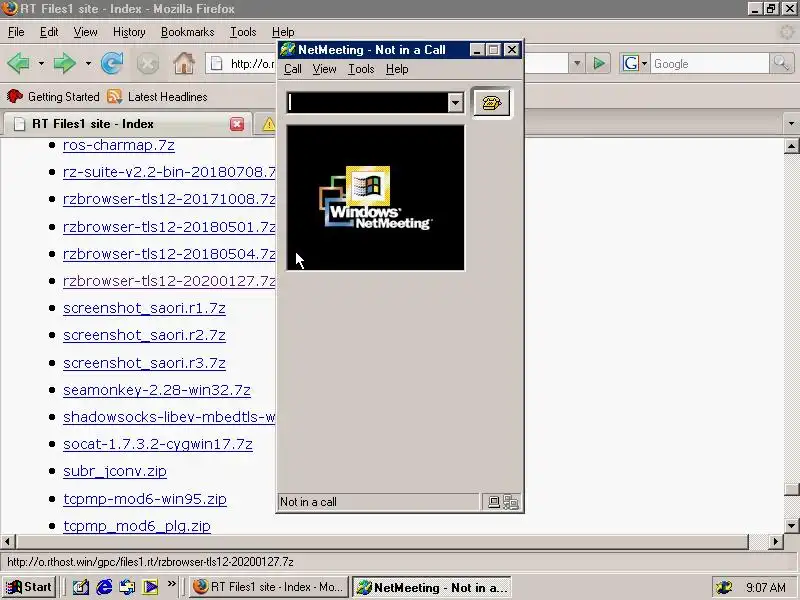Viewport: 800px width, 600px height.
Task: Open the NetMeeting Tools menu
Action: (361, 69)
